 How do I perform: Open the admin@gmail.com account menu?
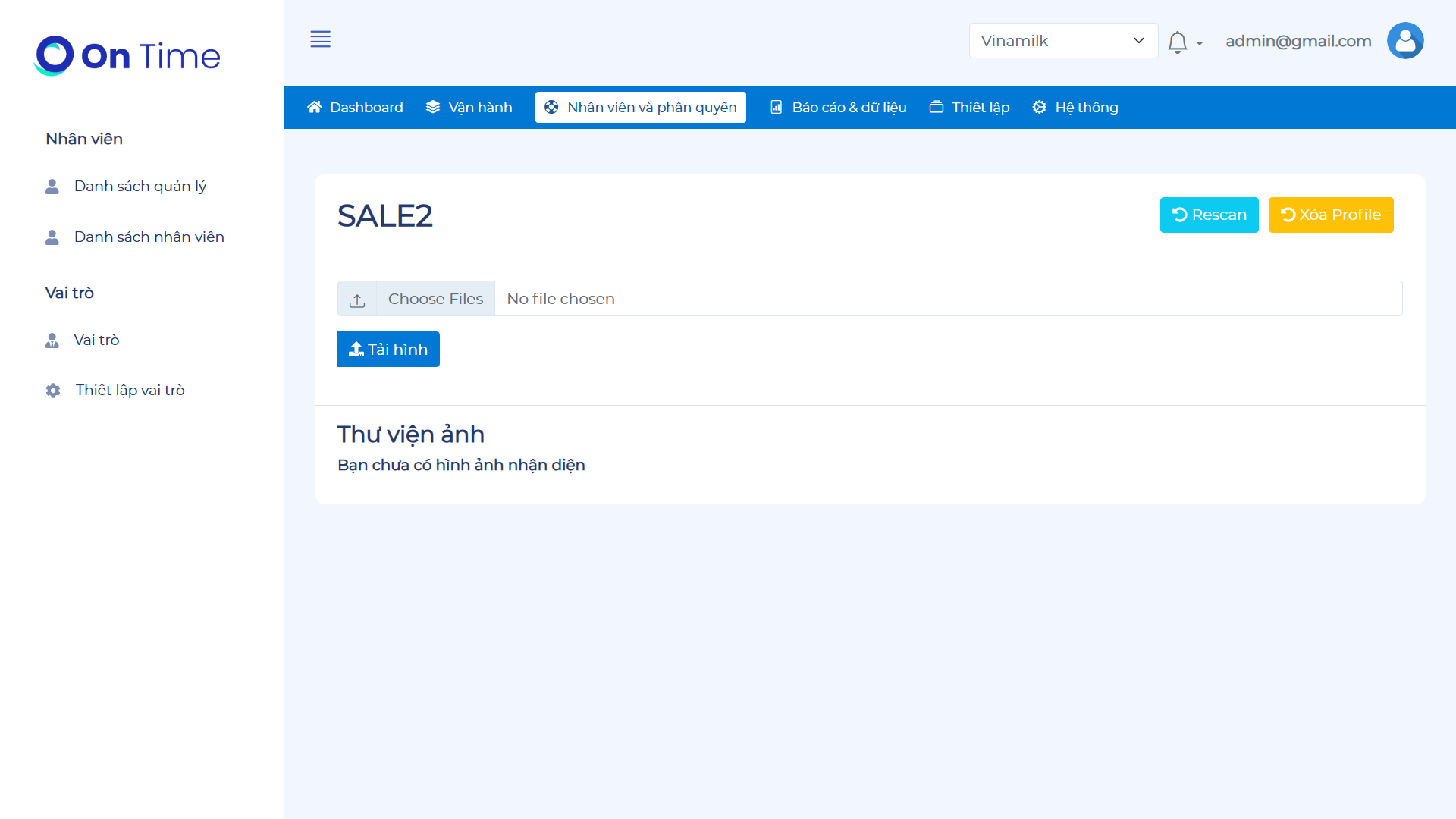1298,41
